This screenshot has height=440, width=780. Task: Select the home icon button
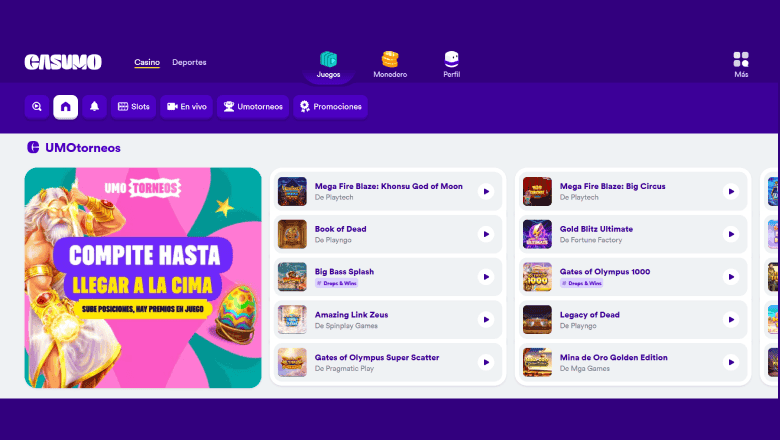(x=66, y=106)
